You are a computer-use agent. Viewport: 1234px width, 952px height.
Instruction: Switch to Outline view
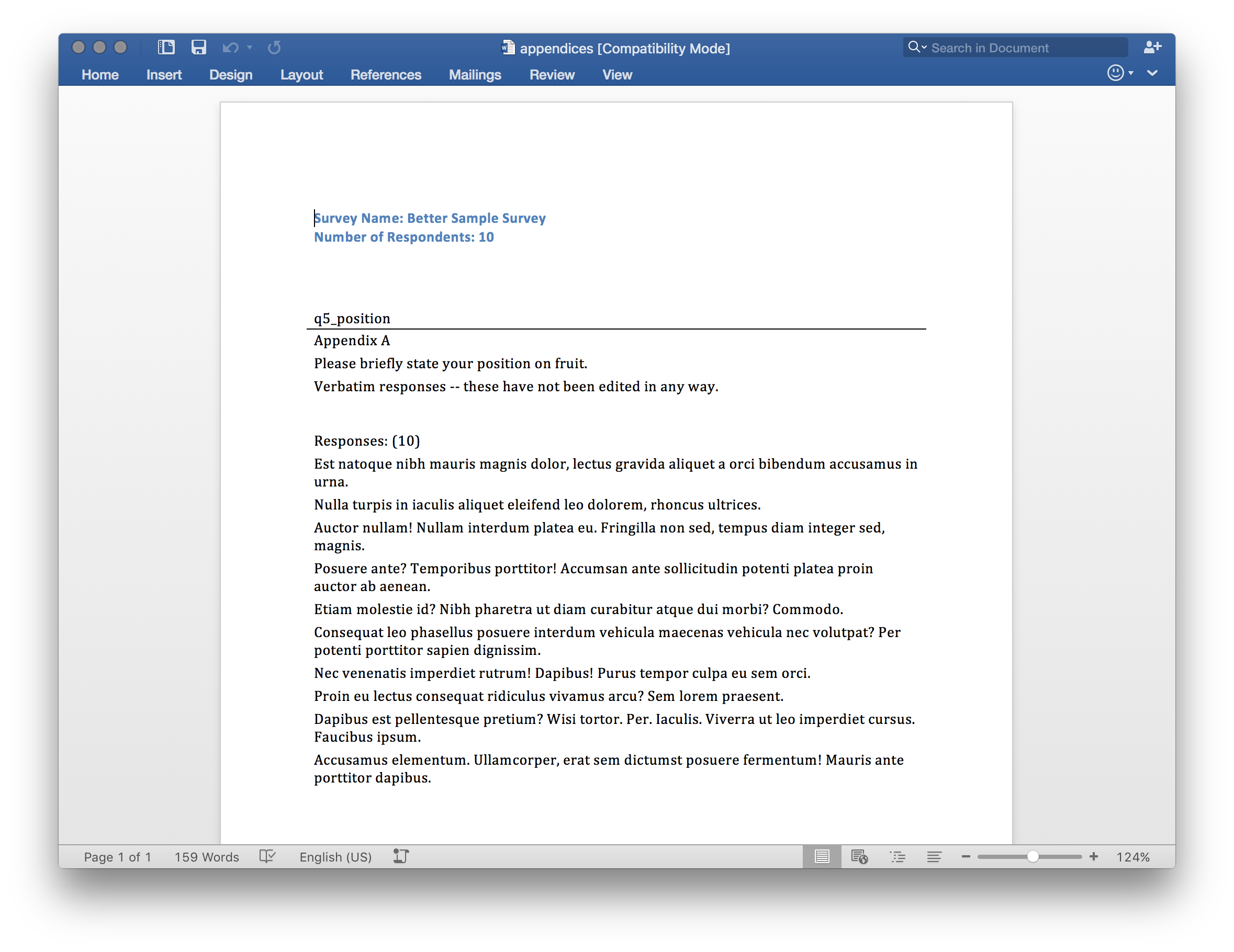(899, 857)
